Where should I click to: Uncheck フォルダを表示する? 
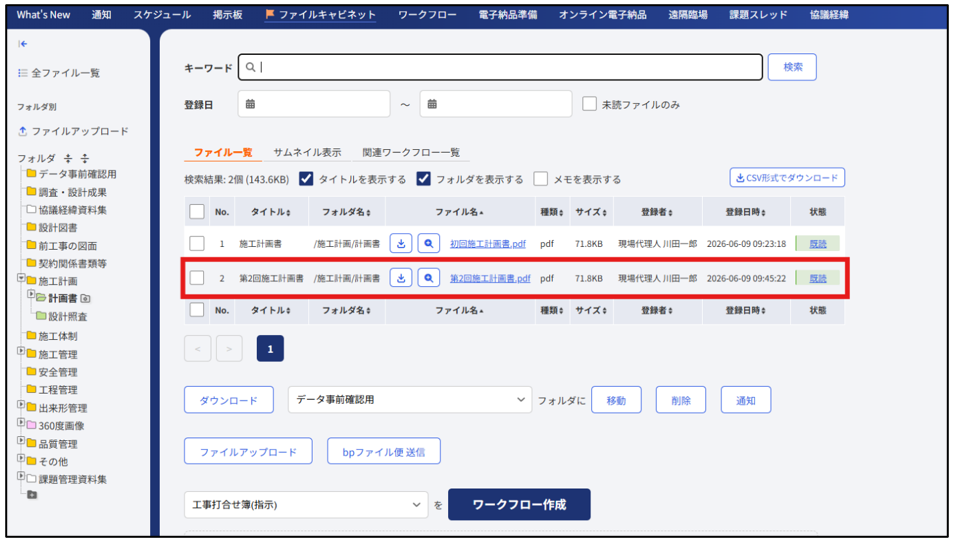[x=423, y=179]
